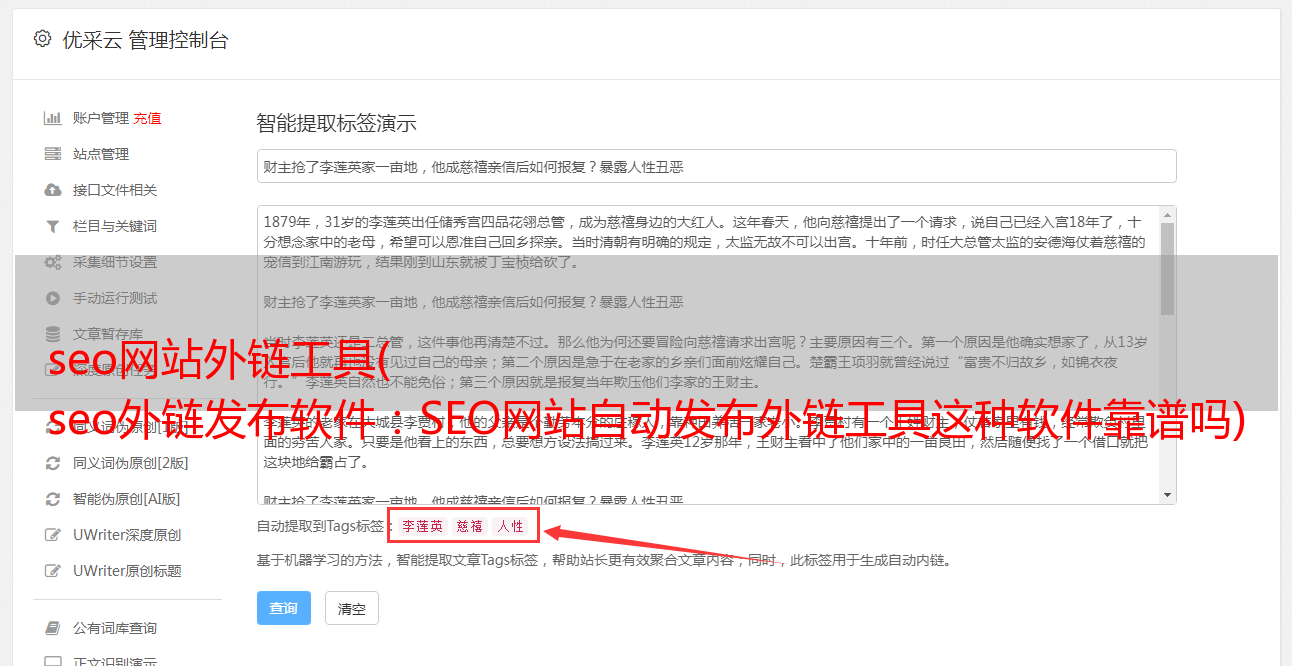Screen dimensions: 1292x666
Task: Click the red 充值 link
Action: tap(147, 118)
